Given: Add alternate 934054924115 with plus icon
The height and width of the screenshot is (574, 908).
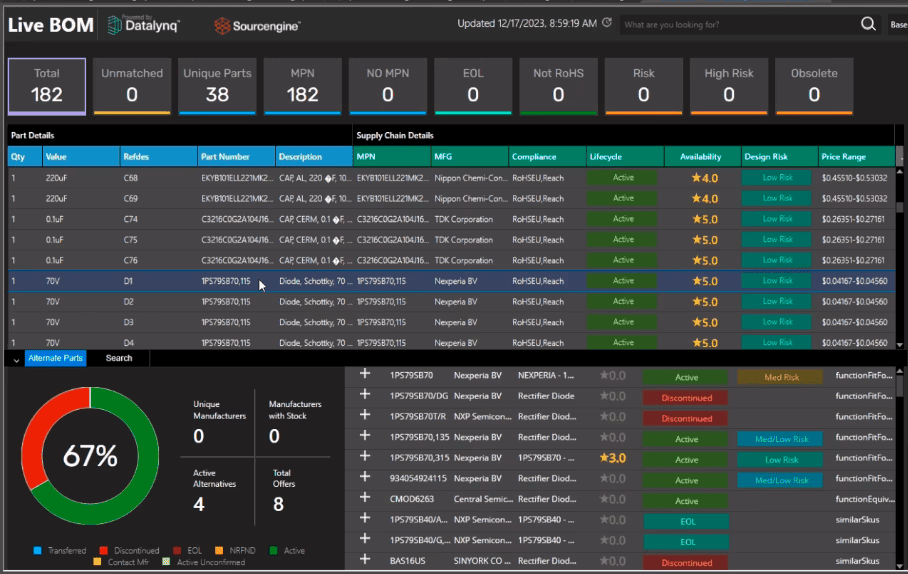Looking at the screenshot, I should (365, 477).
